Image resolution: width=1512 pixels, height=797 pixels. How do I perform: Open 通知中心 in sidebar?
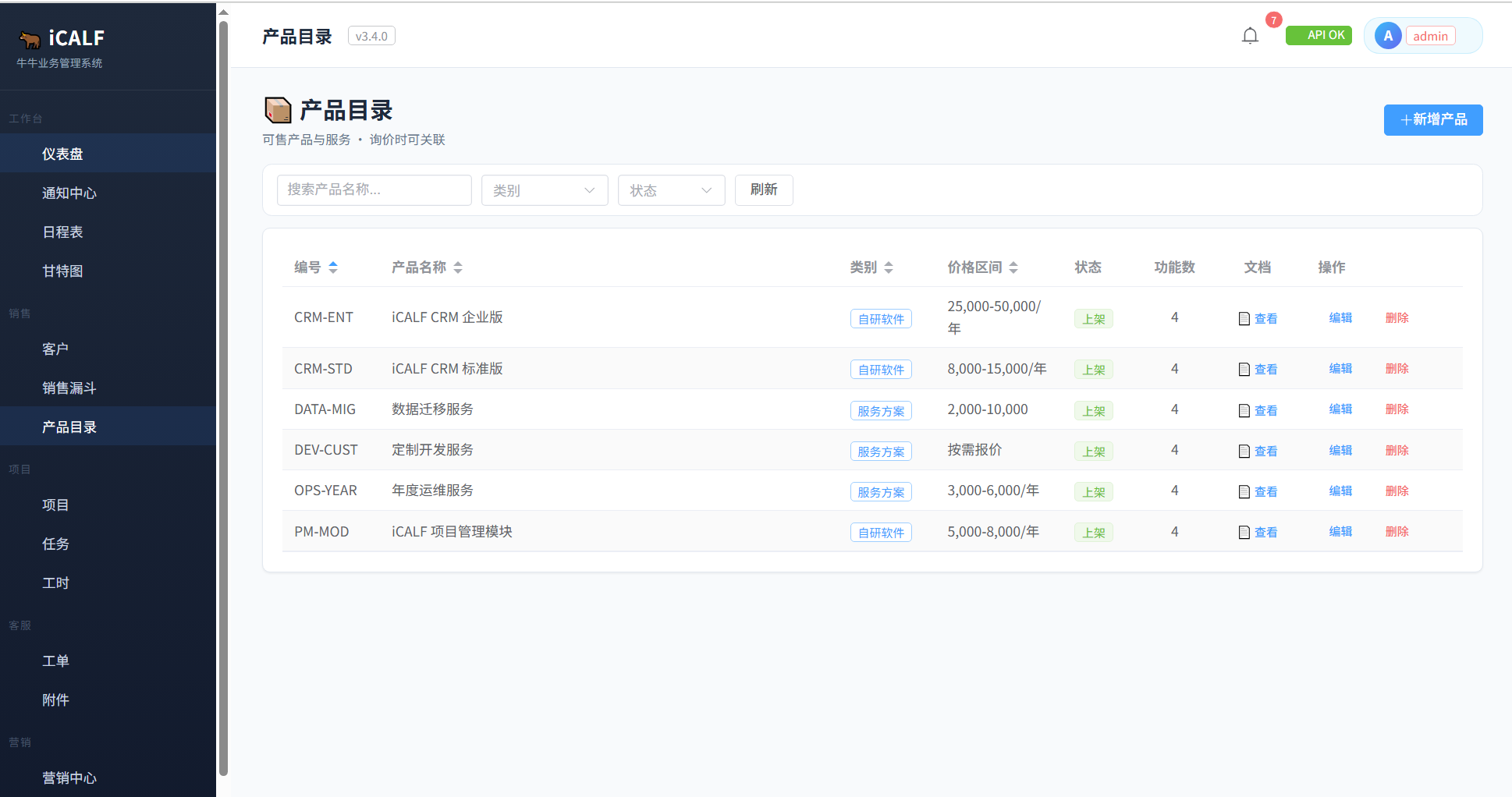[x=108, y=193]
